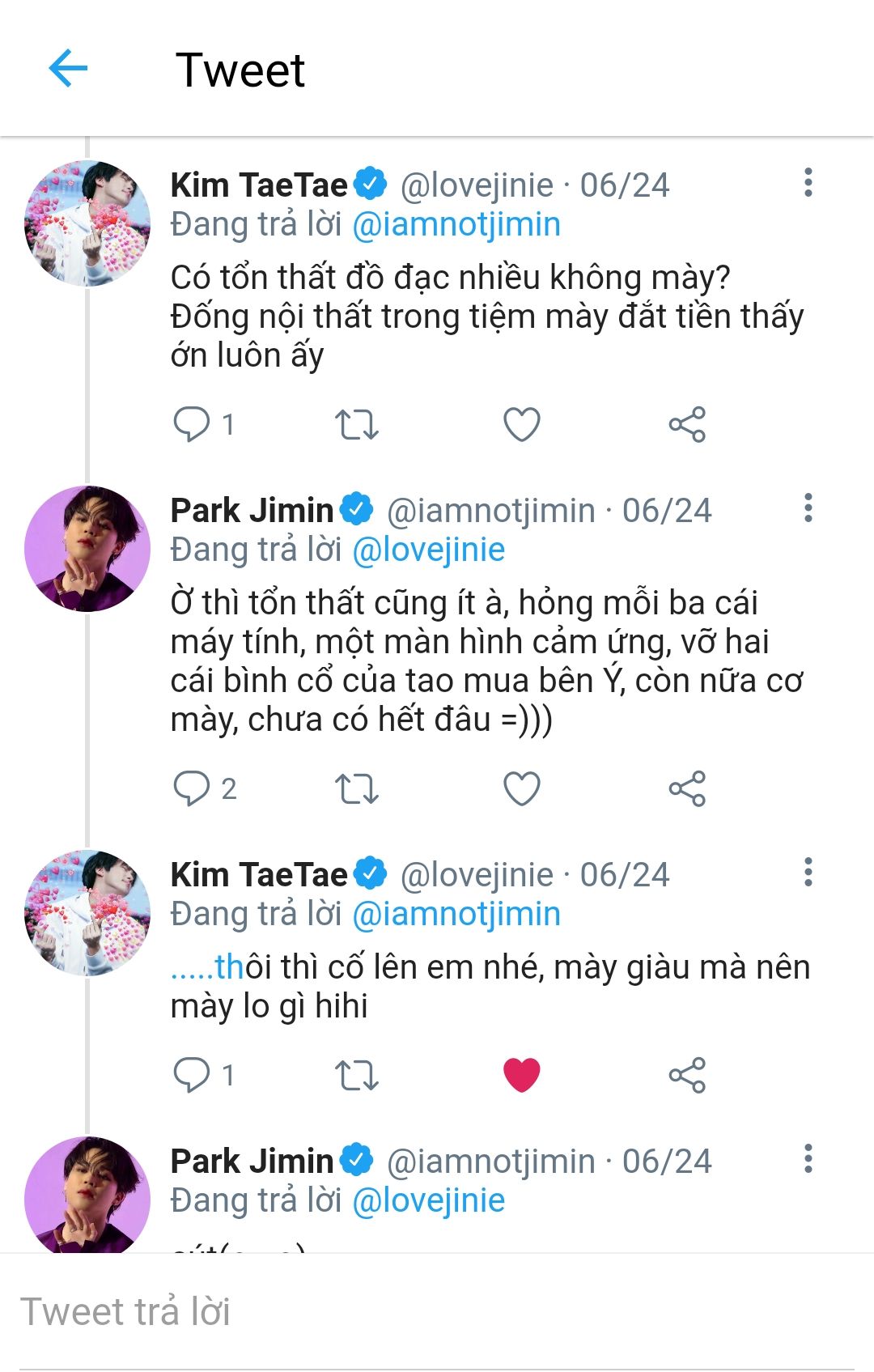Open more options on second Kim TaeTae tweet
The image size is (874, 1372).
[808, 873]
